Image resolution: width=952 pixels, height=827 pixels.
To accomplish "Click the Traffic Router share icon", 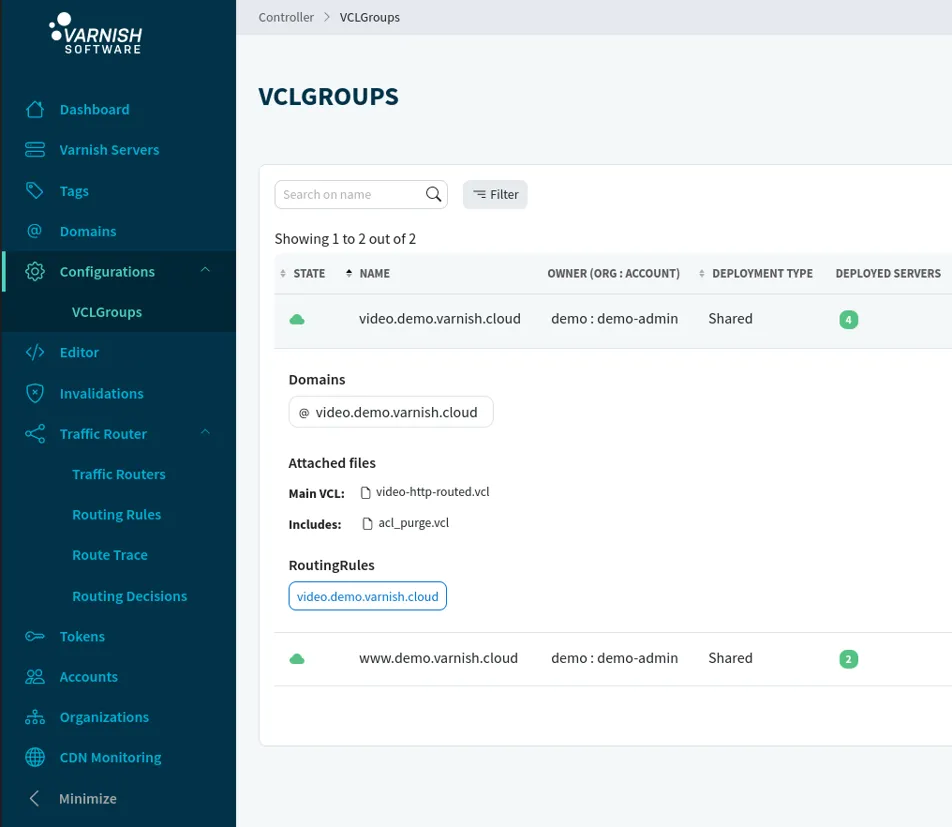I will [x=35, y=434].
